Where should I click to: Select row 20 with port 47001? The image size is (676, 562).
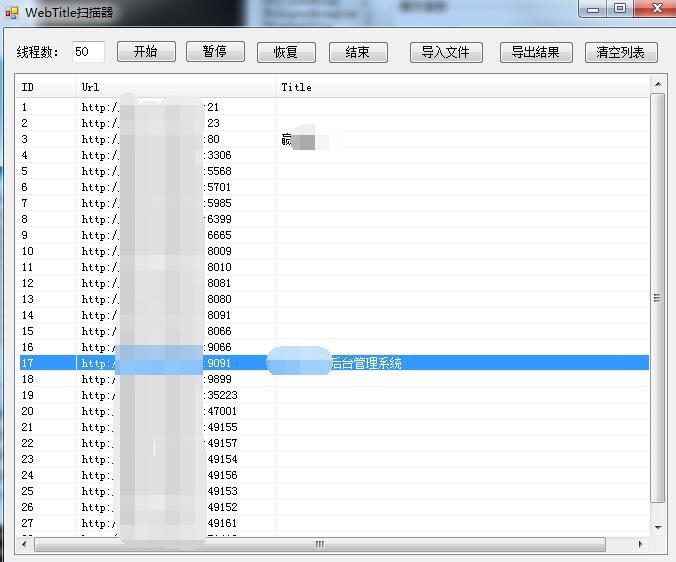(x=300, y=411)
